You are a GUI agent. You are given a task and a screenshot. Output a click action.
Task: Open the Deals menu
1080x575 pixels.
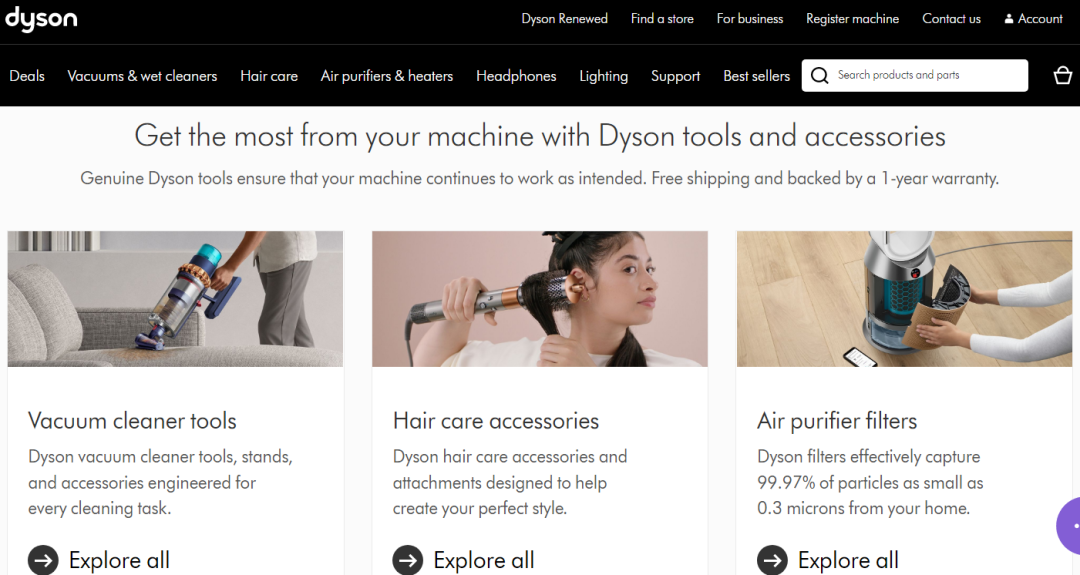[27, 76]
